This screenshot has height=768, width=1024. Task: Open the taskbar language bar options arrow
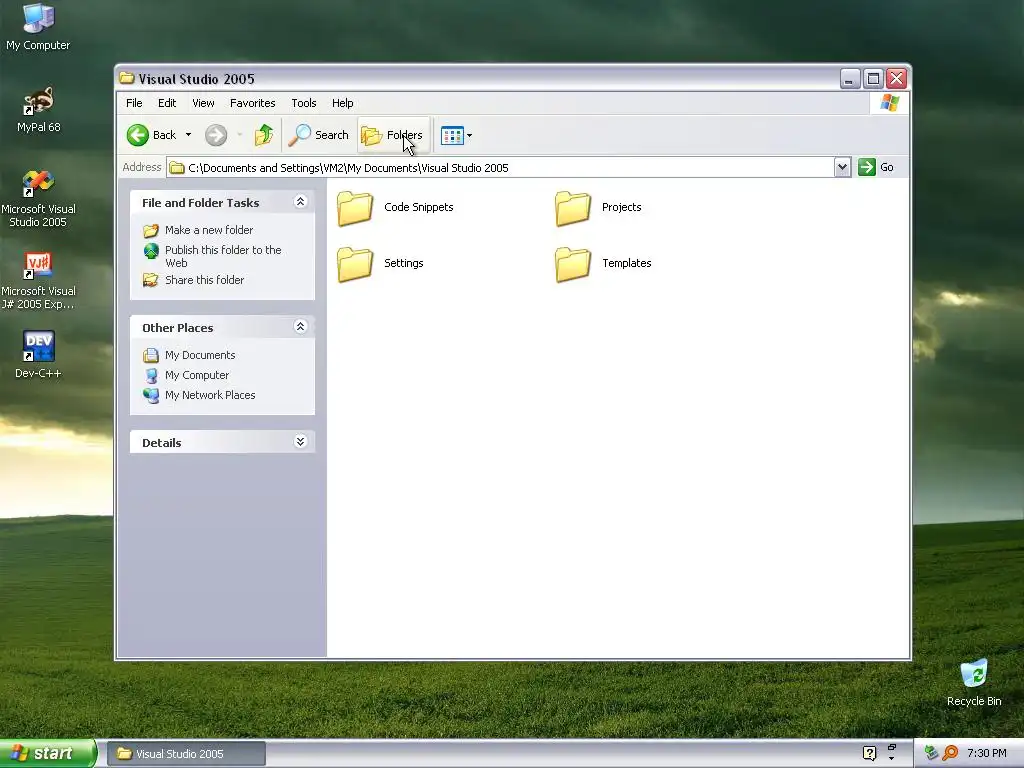click(x=891, y=758)
